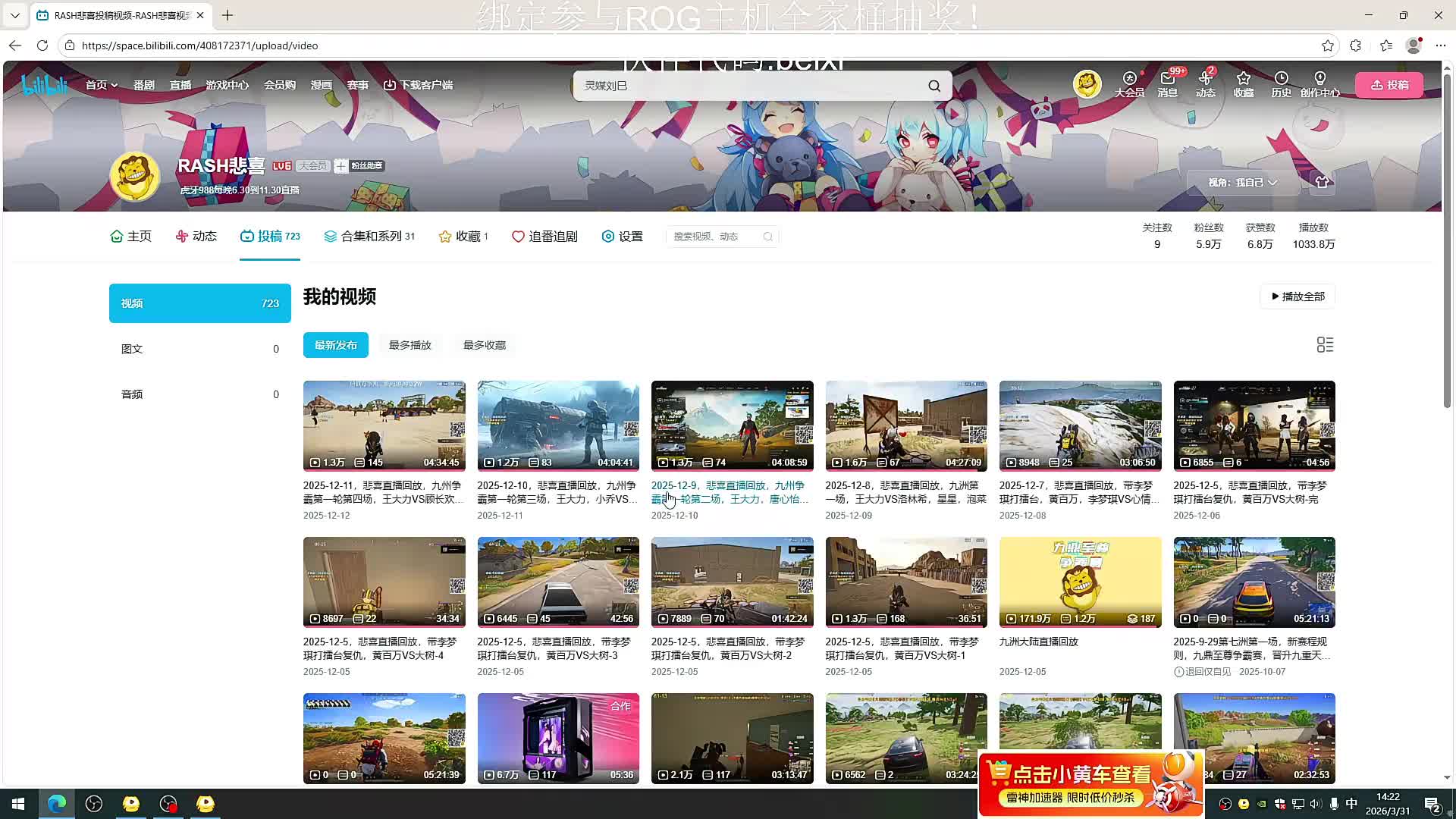Switch to 合集和系列 tab
The width and height of the screenshot is (1456, 819).
click(x=369, y=237)
